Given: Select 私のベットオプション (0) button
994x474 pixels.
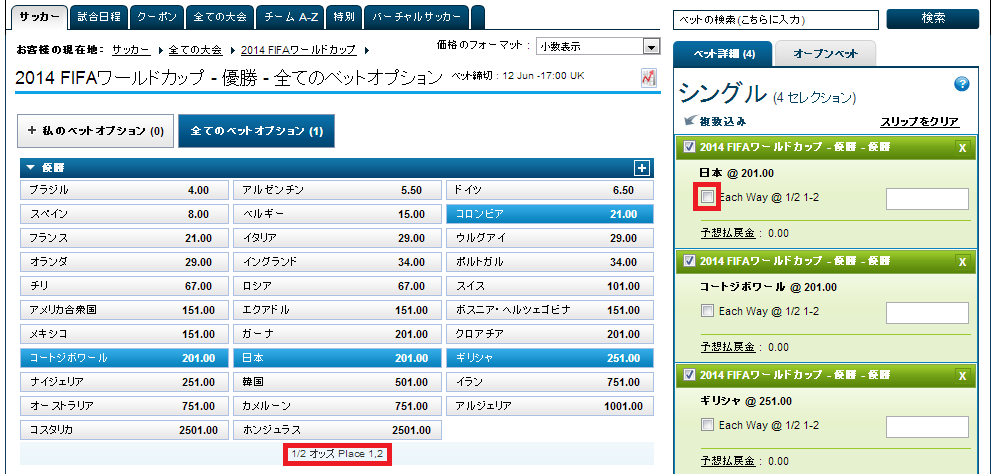Looking at the screenshot, I should pyautogui.click(x=95, y=131).
